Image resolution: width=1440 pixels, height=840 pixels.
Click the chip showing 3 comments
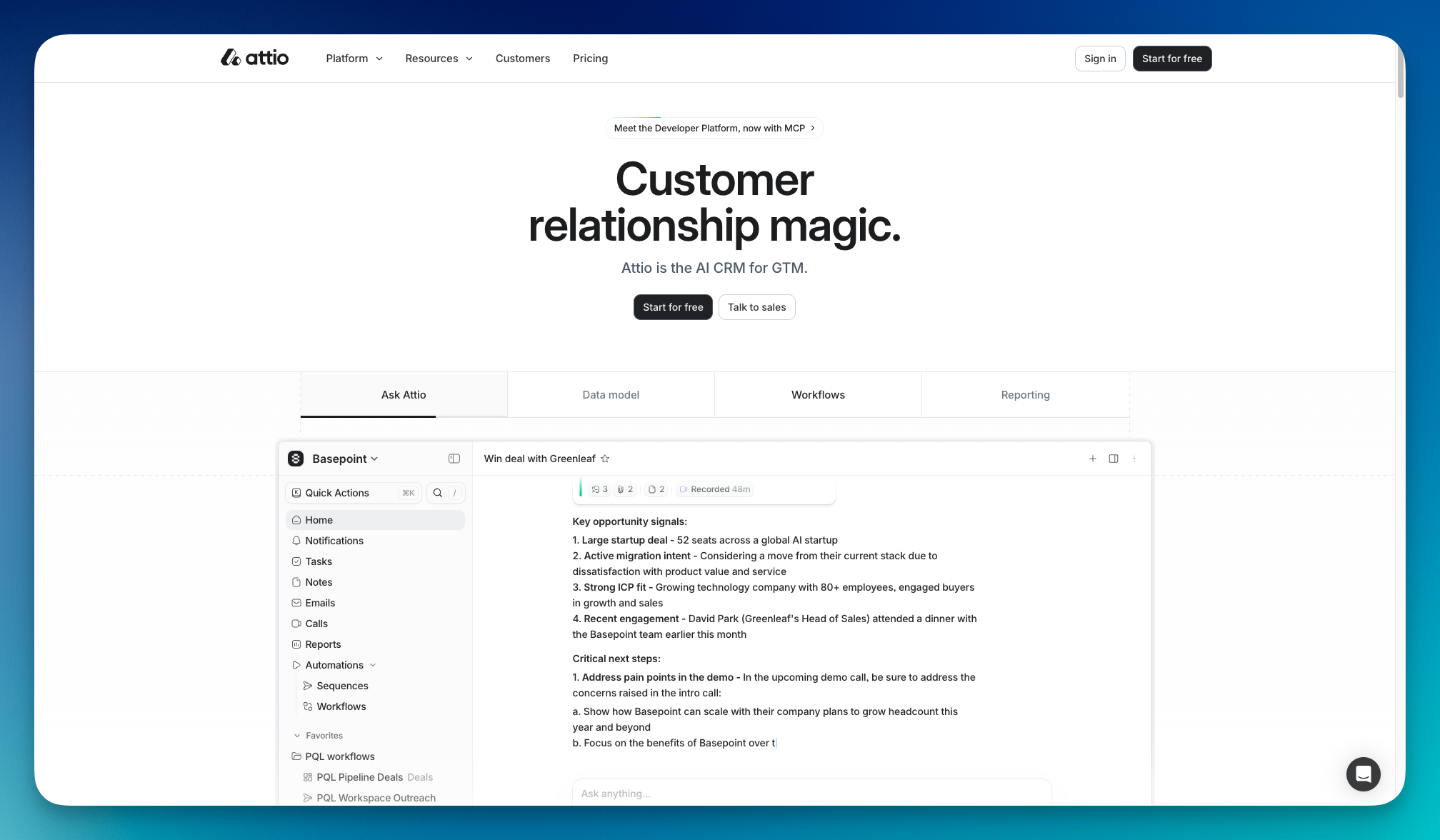pyautogui.click(x=600, y=489)
